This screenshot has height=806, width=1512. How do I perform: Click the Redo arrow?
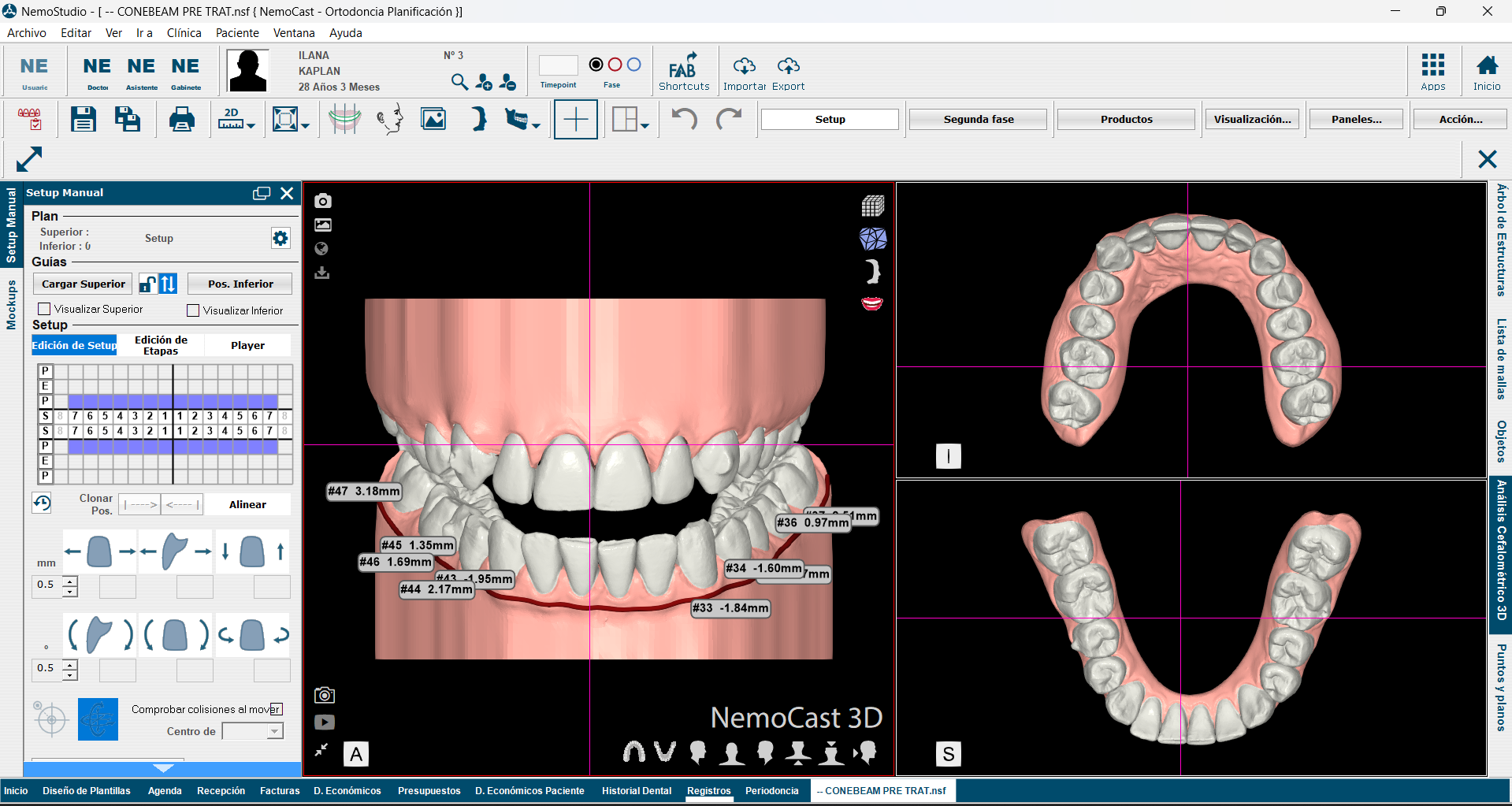(729, 120)
